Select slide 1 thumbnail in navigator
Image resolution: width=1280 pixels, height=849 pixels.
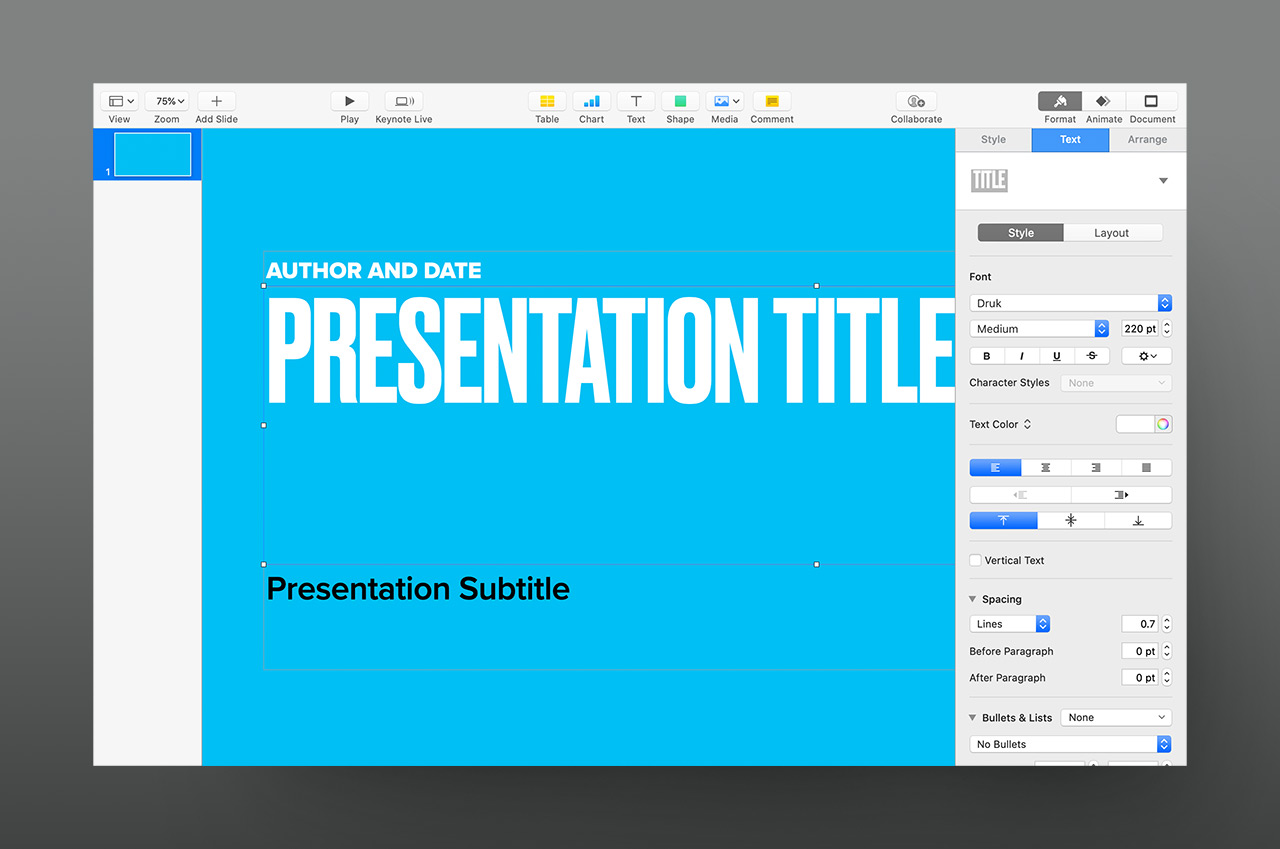click(152, 155)
